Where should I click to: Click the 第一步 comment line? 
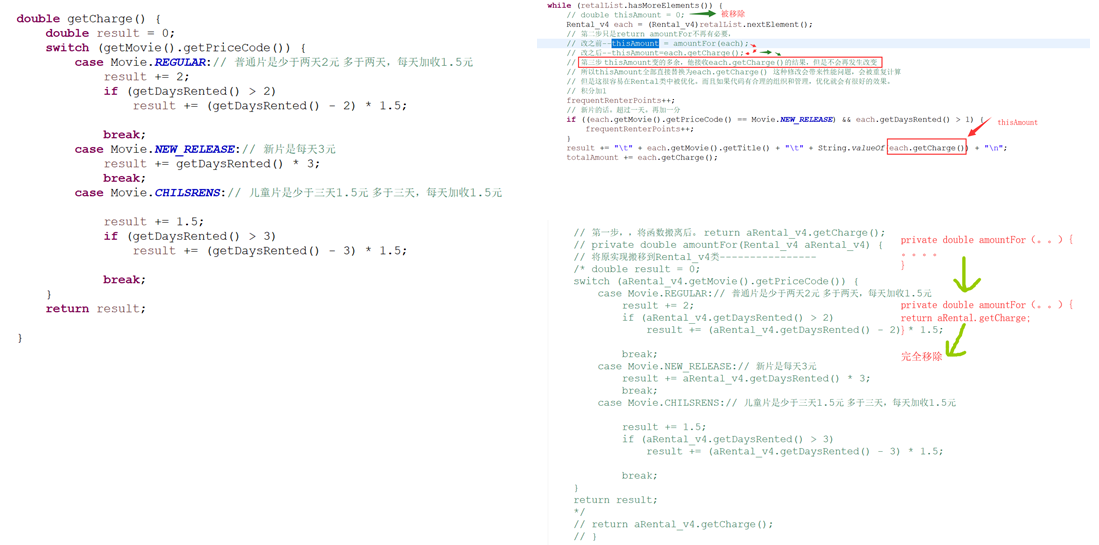[729, 232]
